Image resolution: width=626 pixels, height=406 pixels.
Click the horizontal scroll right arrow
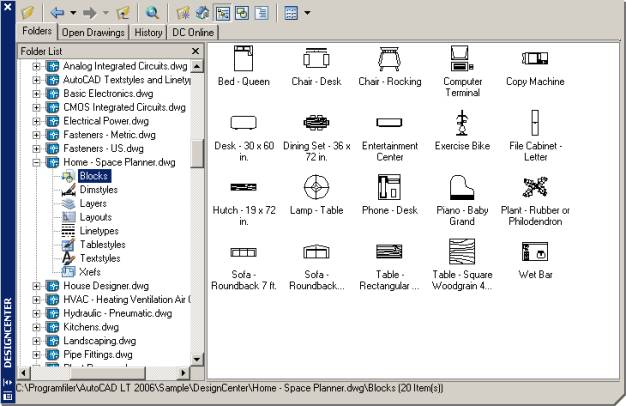(x=183, y=373)
